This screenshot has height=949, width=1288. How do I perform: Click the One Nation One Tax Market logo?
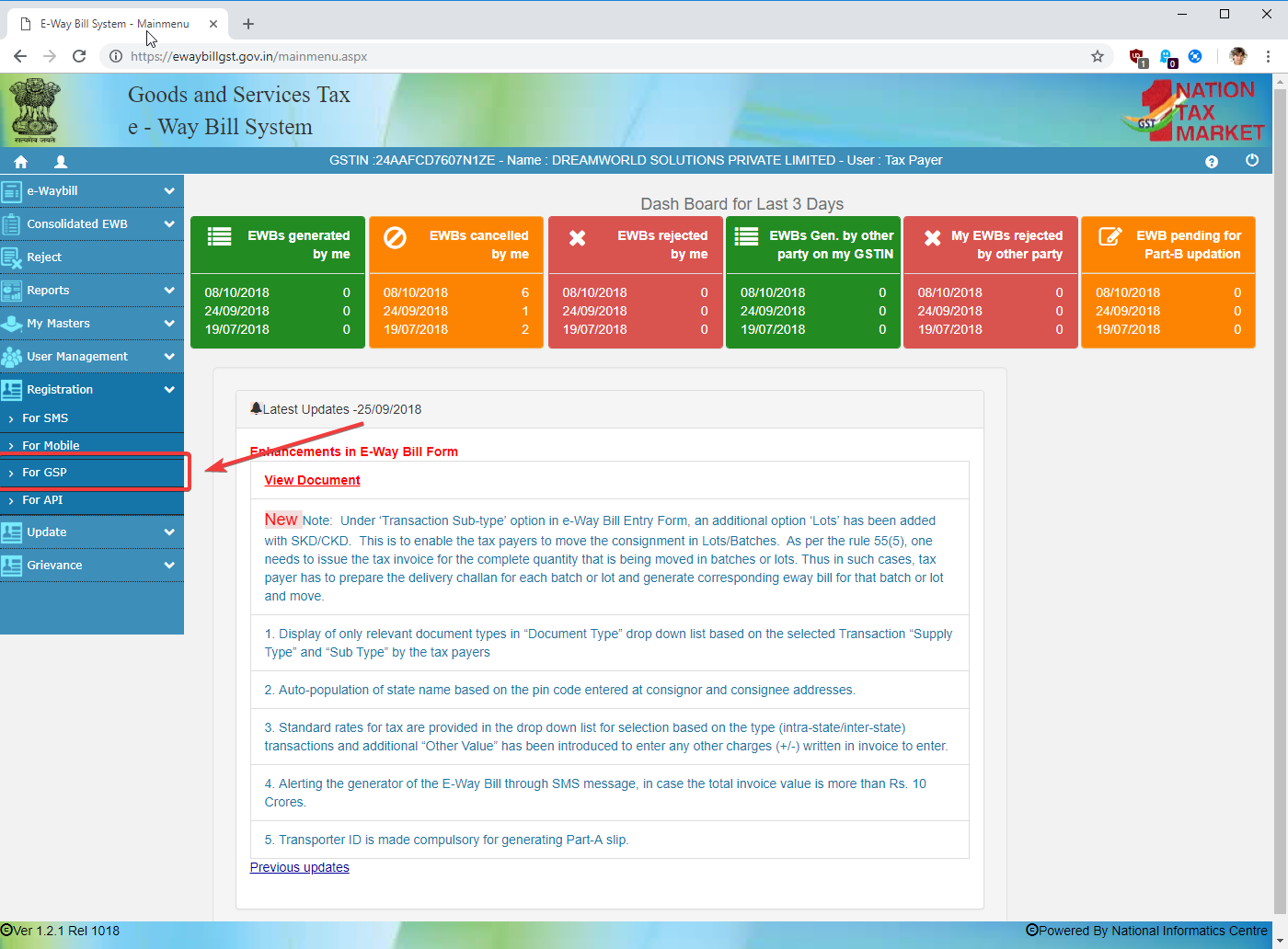(x=1193, y=111)
